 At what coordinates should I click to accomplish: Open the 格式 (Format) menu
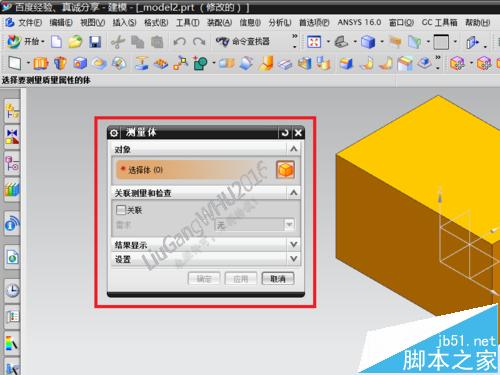pyautogui.click(x=156, y=23)
